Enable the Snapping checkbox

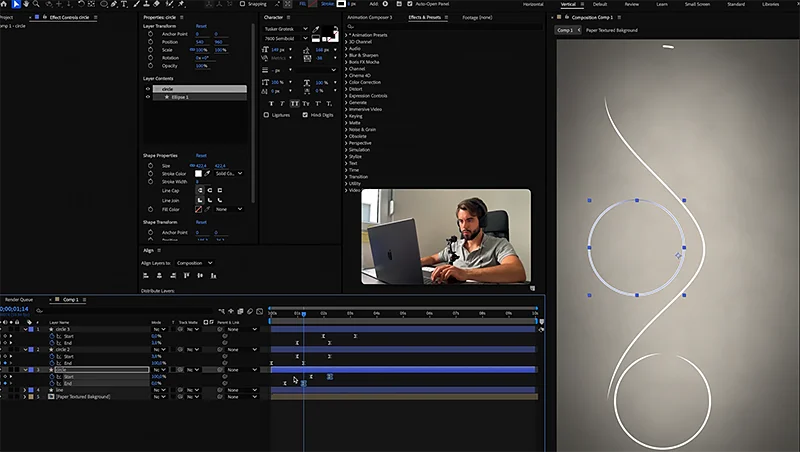pos(242,4)
